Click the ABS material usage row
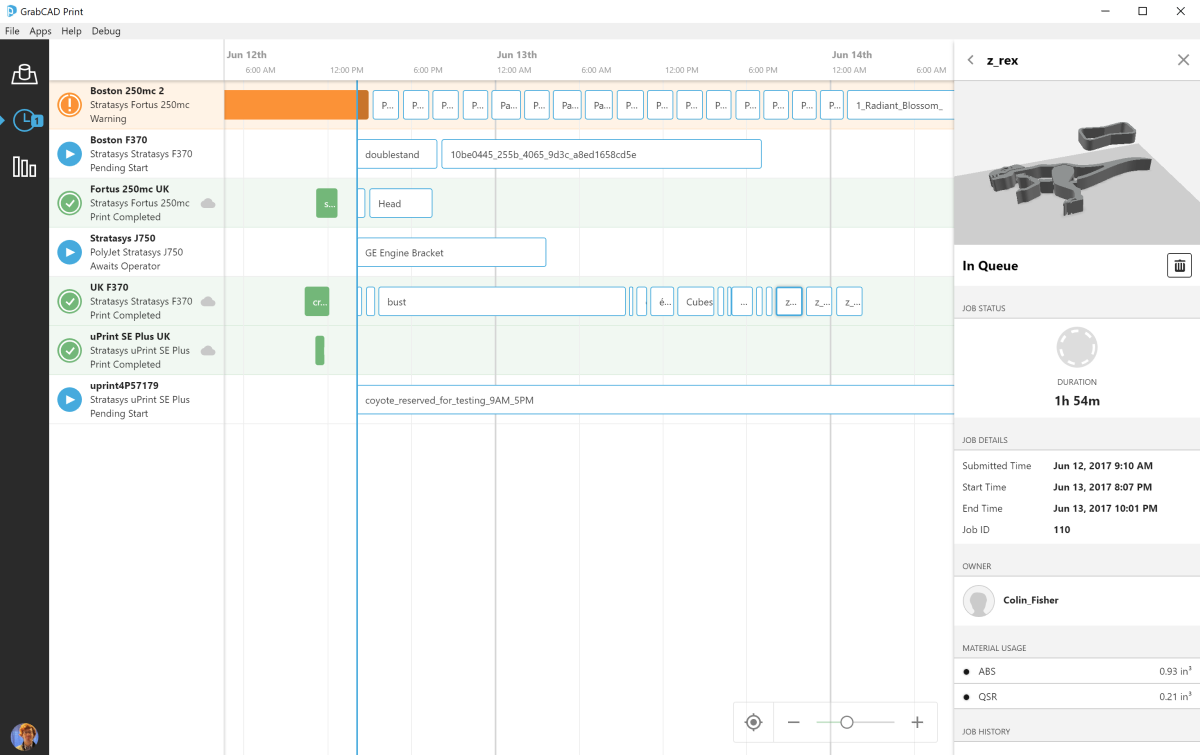The image size is (1200, 755). click(1077, 671)
